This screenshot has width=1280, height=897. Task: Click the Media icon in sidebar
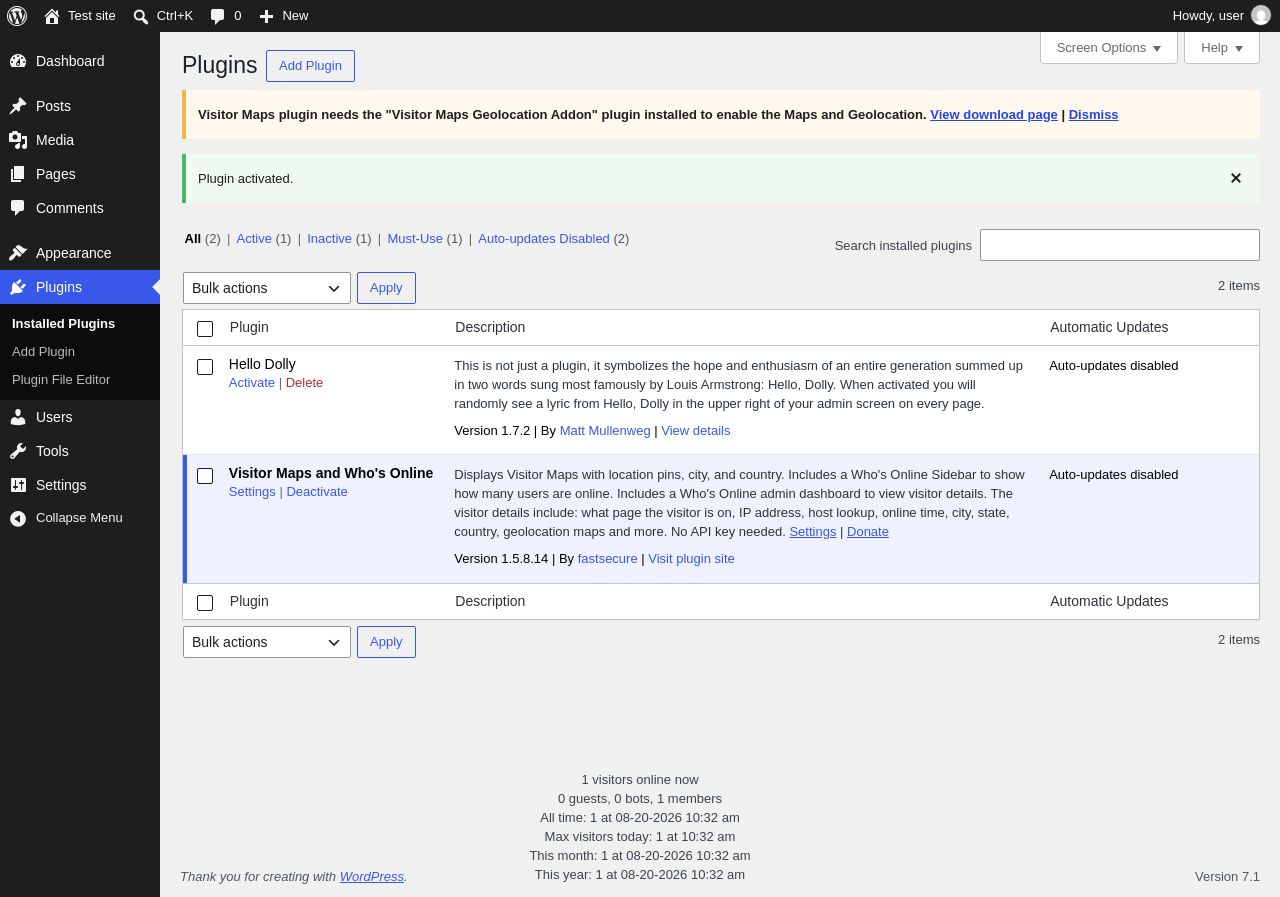point(18,140)
